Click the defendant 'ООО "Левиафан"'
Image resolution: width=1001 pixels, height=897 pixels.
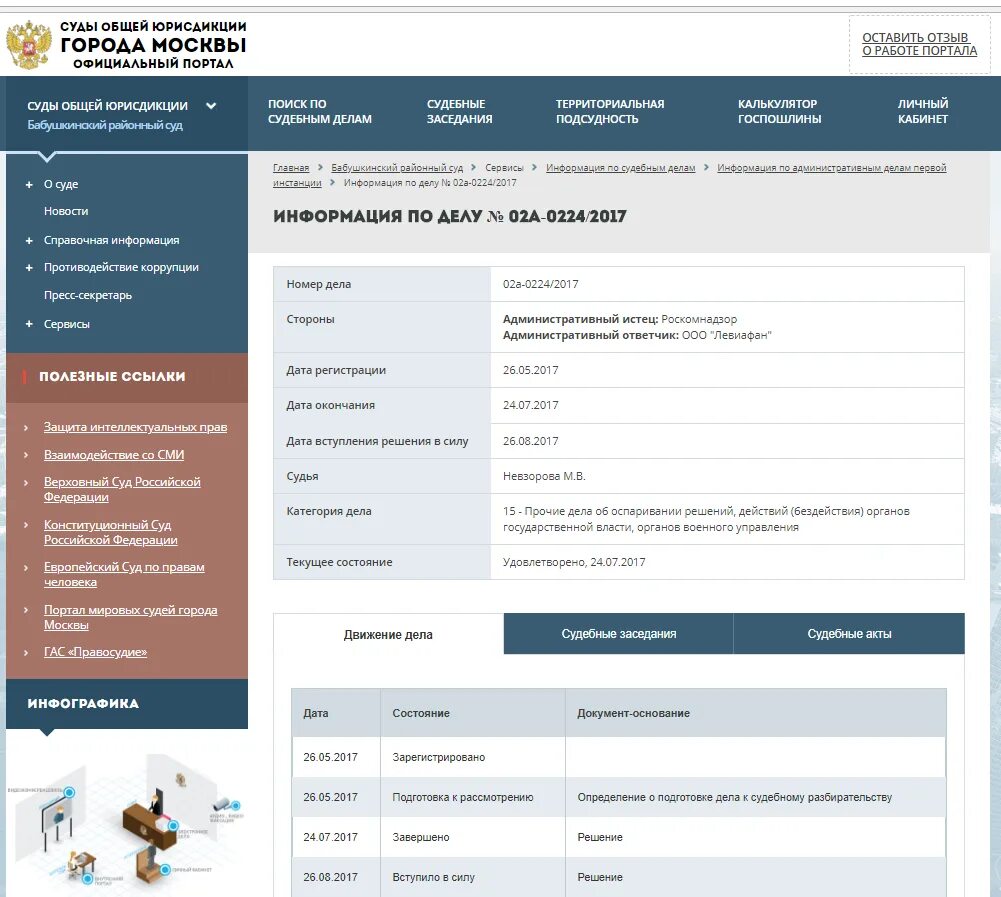tap(726, 335)
